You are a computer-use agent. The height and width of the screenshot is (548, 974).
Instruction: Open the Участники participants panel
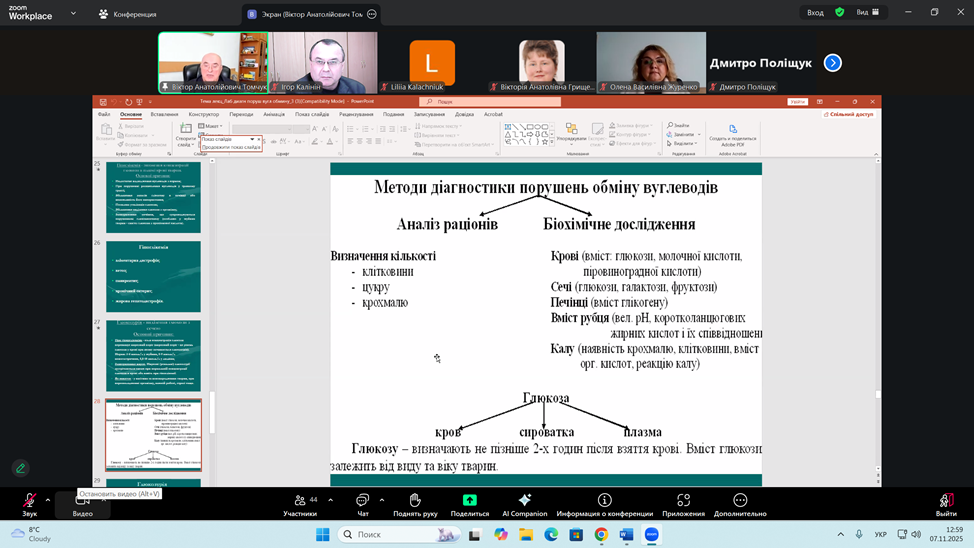(299, 501)
